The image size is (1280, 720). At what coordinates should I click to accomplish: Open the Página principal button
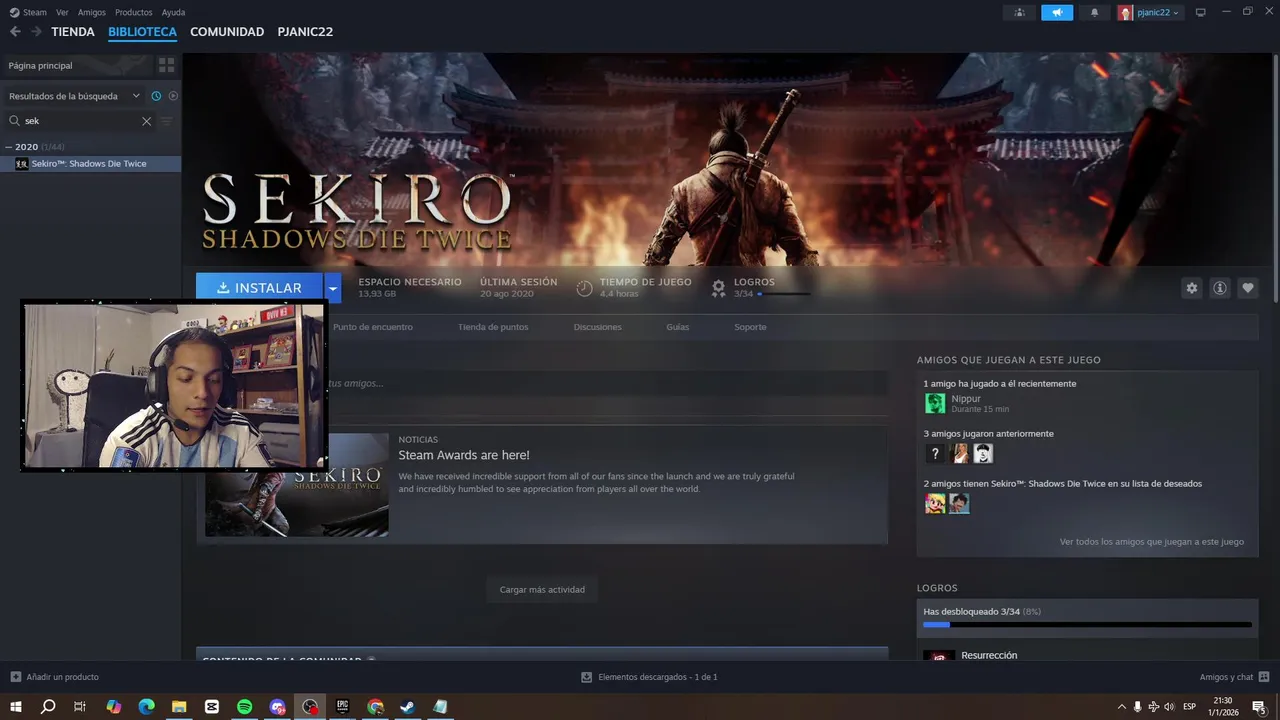(77, 65)
